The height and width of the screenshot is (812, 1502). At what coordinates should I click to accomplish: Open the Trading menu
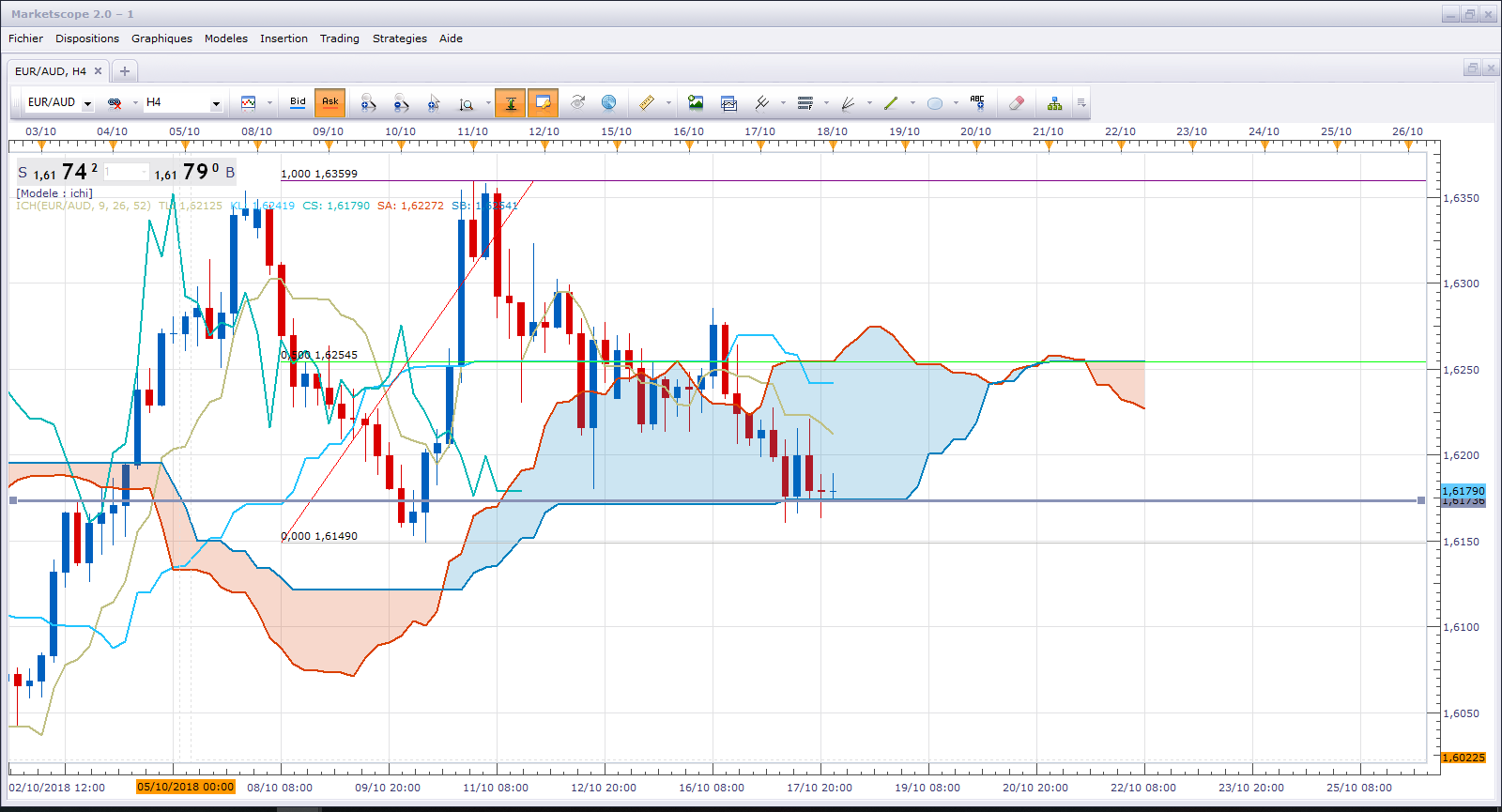click(x=339, y=38)
